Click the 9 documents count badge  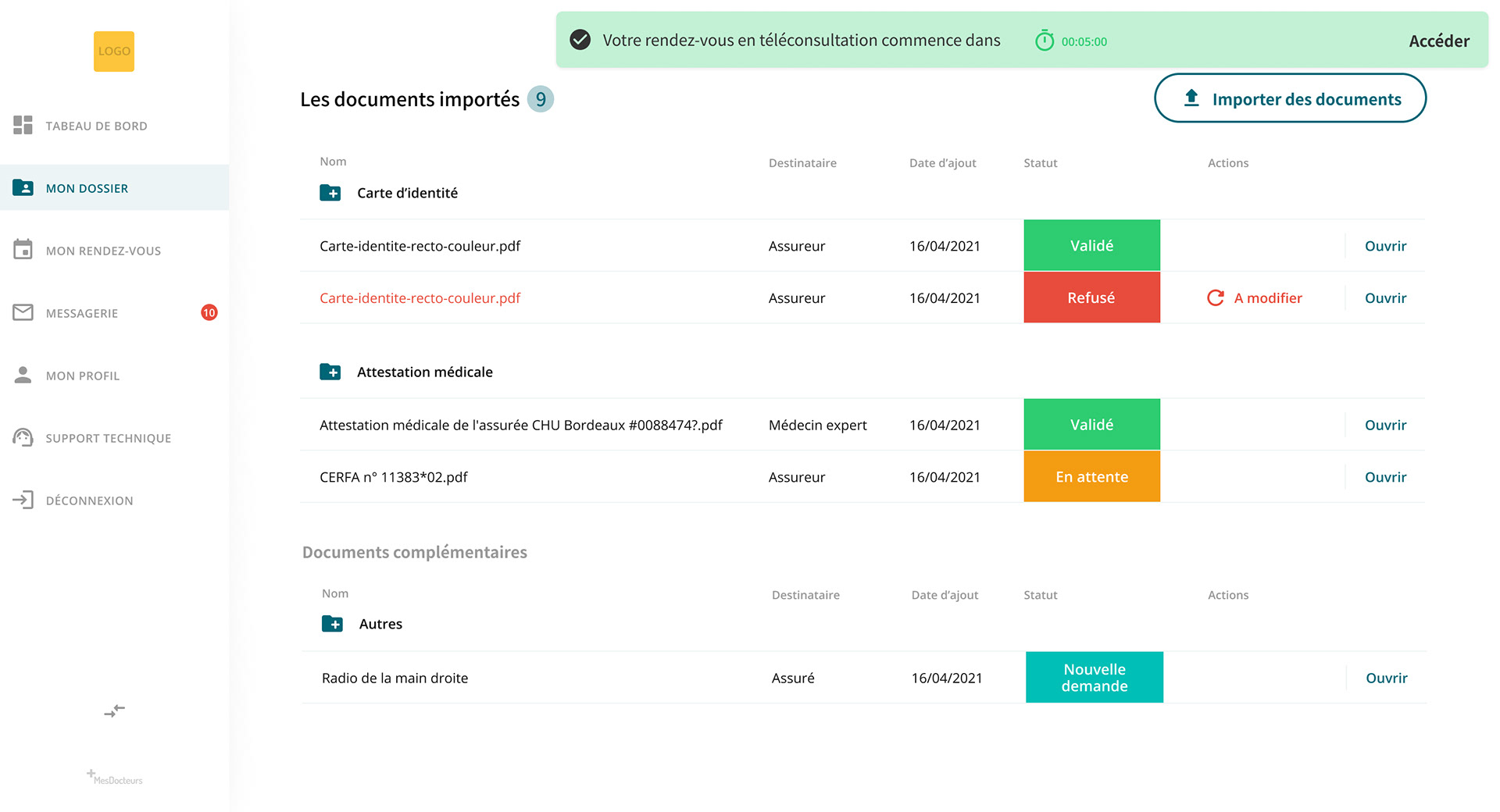coord(541,99)
